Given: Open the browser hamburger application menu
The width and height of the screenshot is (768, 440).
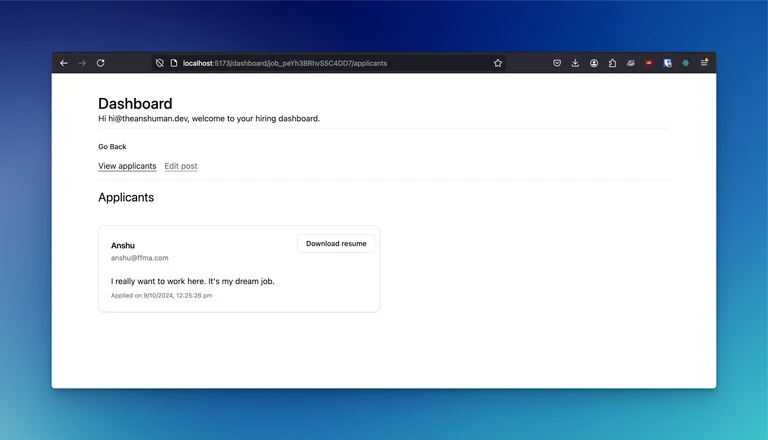Looking at the screenshot, I should click(704, 62).
